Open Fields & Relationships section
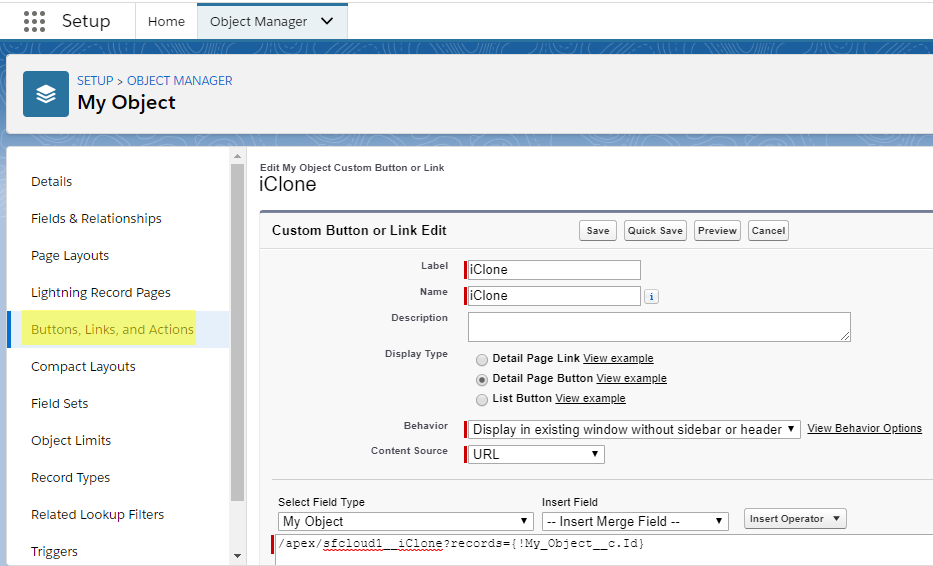This screenshot has width=933, height=566. pyautogui.click(x=96, y=218)
